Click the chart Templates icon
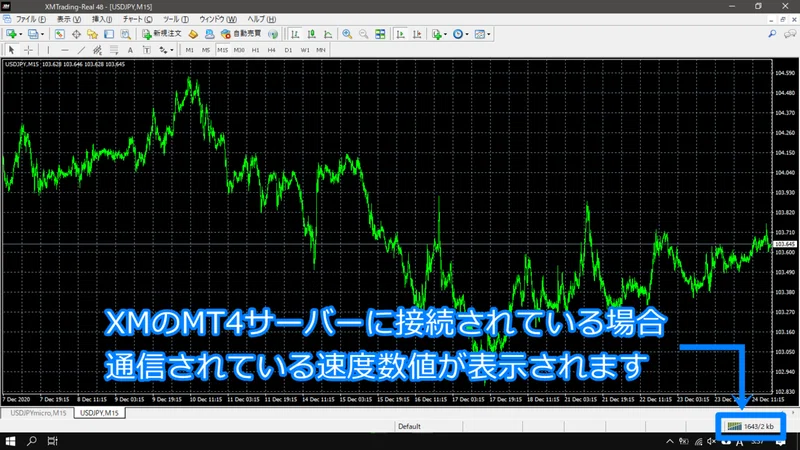 (x=480, y=34)
